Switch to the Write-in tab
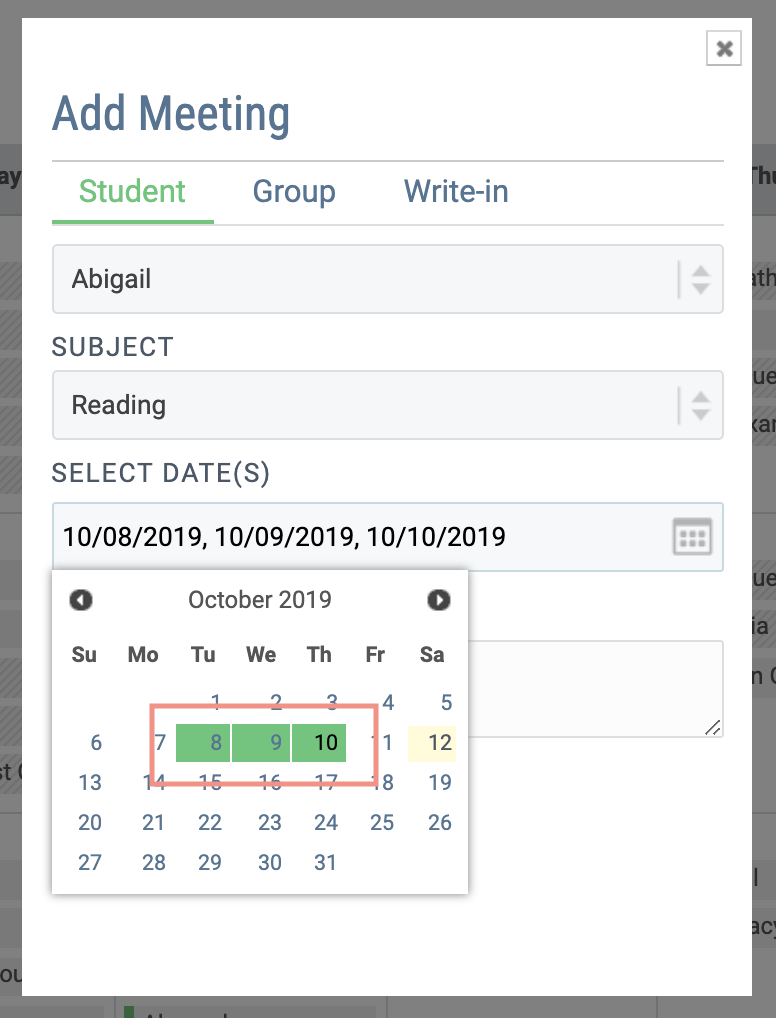The height and width of the screenshot is (1018, 776). click(x=455, y=192)
